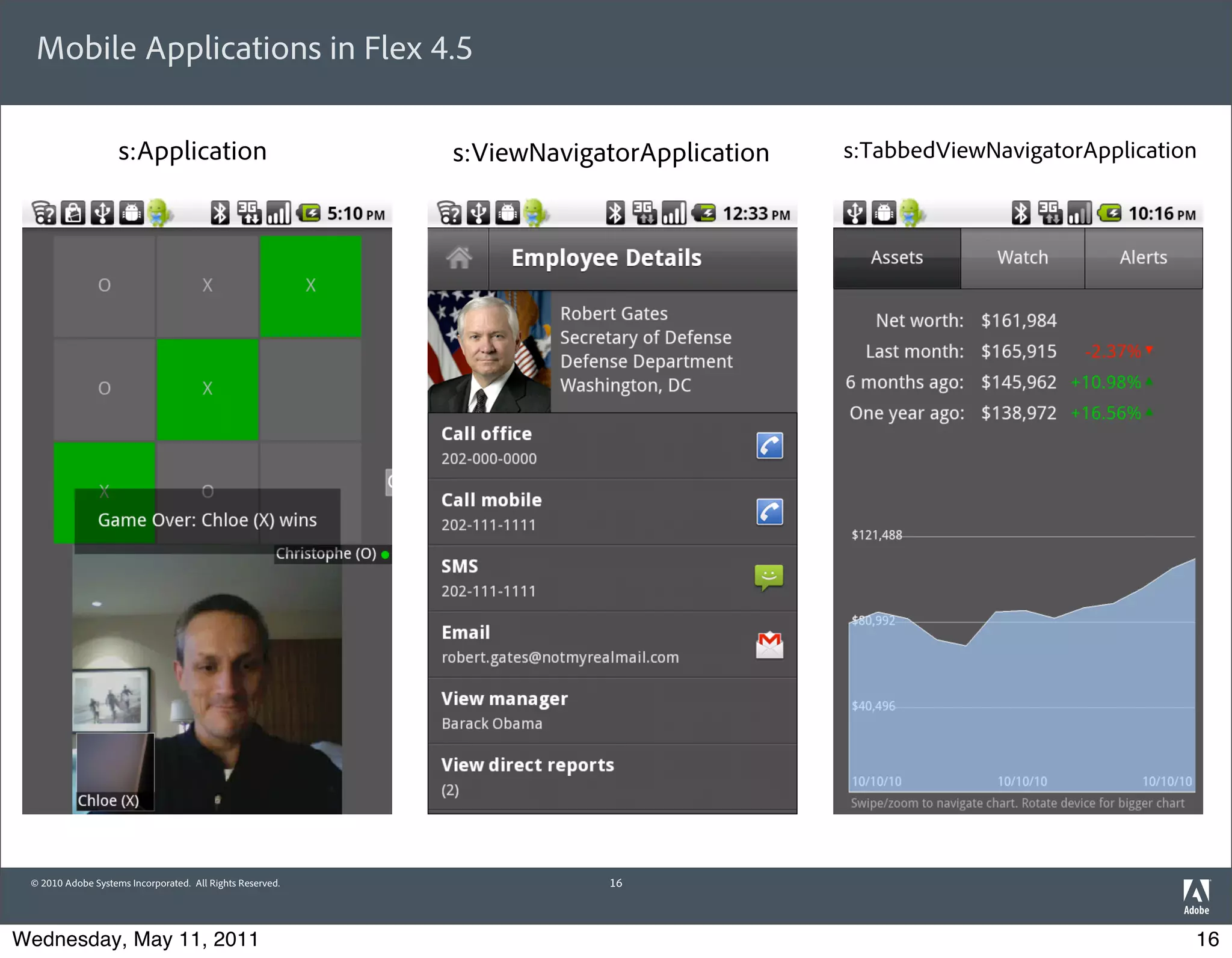1232x958 pixels.
Task: Open View manager Barack Obama
Action: (612, 710)
